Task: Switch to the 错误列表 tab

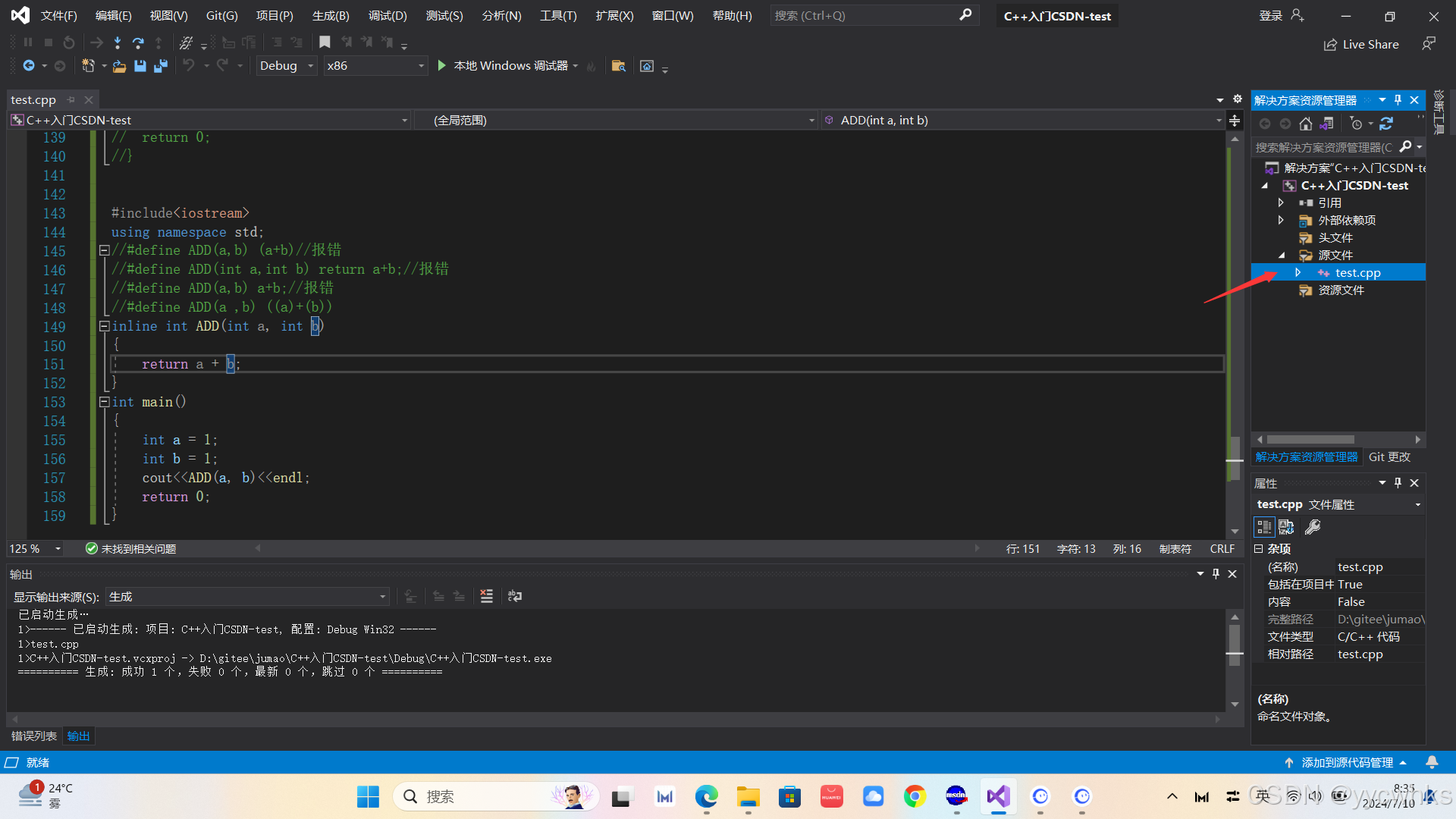Action: (33, 736)
